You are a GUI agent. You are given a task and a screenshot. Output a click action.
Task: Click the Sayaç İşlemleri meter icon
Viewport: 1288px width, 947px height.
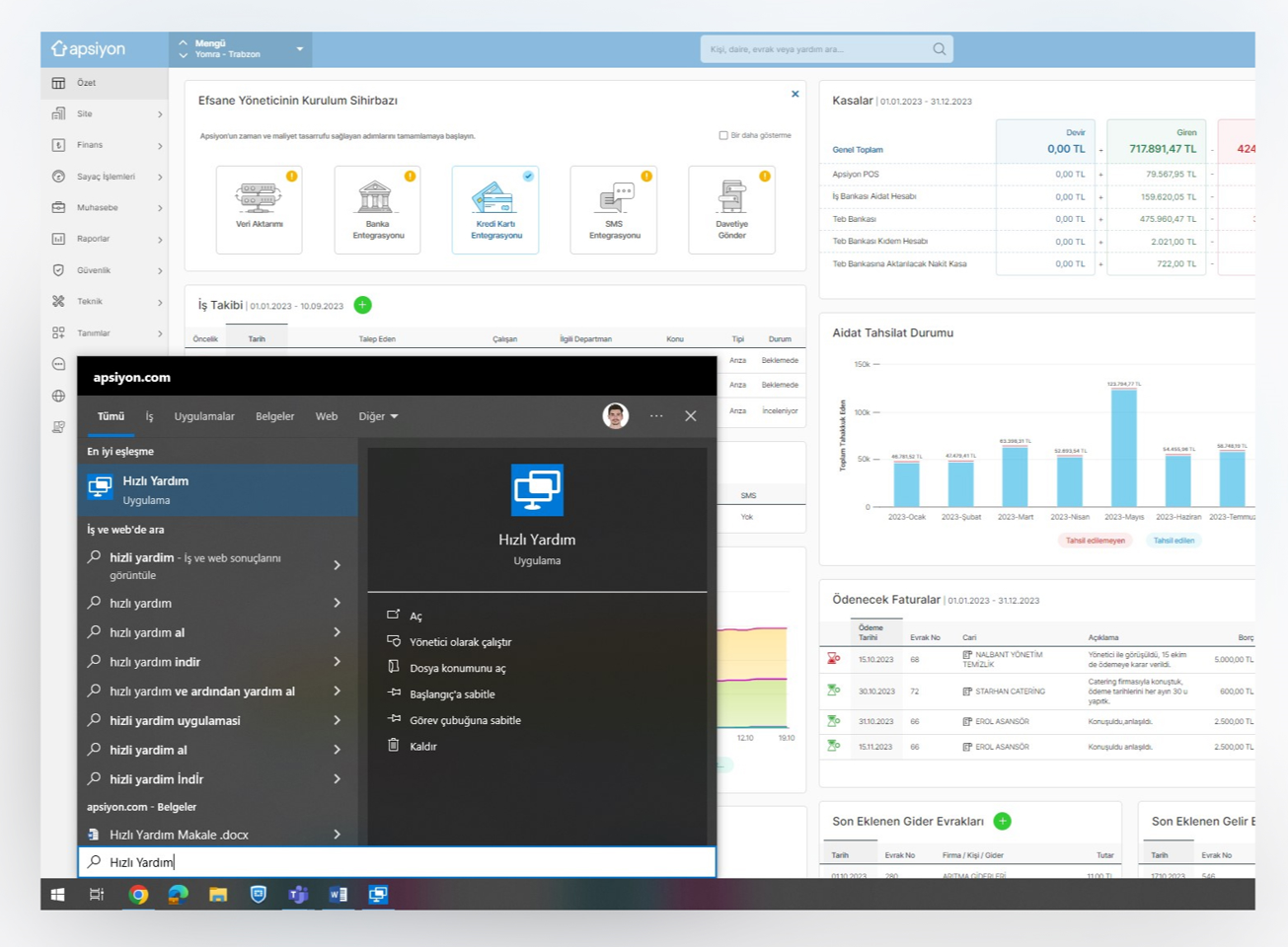[58, 177]
